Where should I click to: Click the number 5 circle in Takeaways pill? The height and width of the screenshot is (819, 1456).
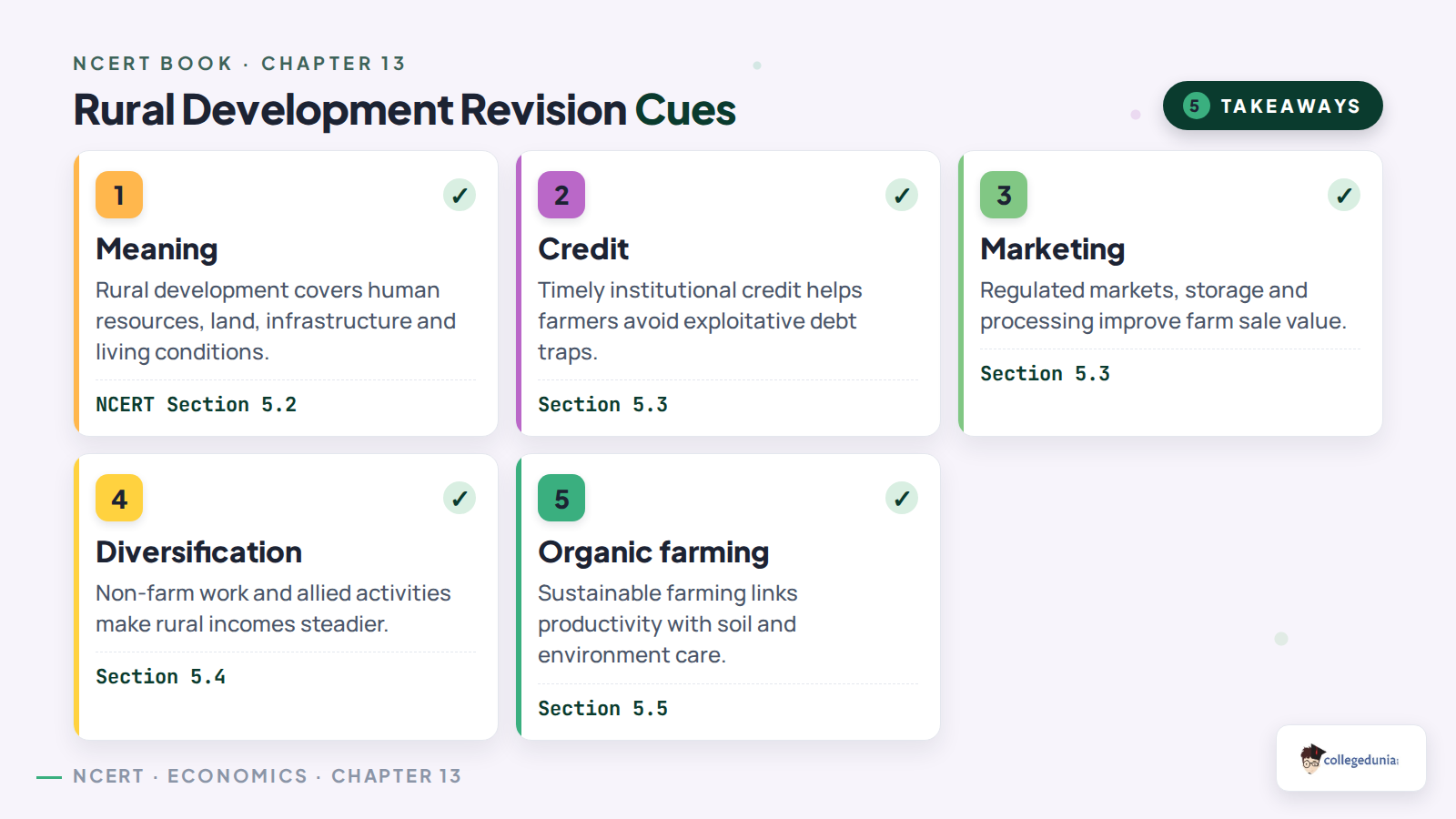point(1196,106)
